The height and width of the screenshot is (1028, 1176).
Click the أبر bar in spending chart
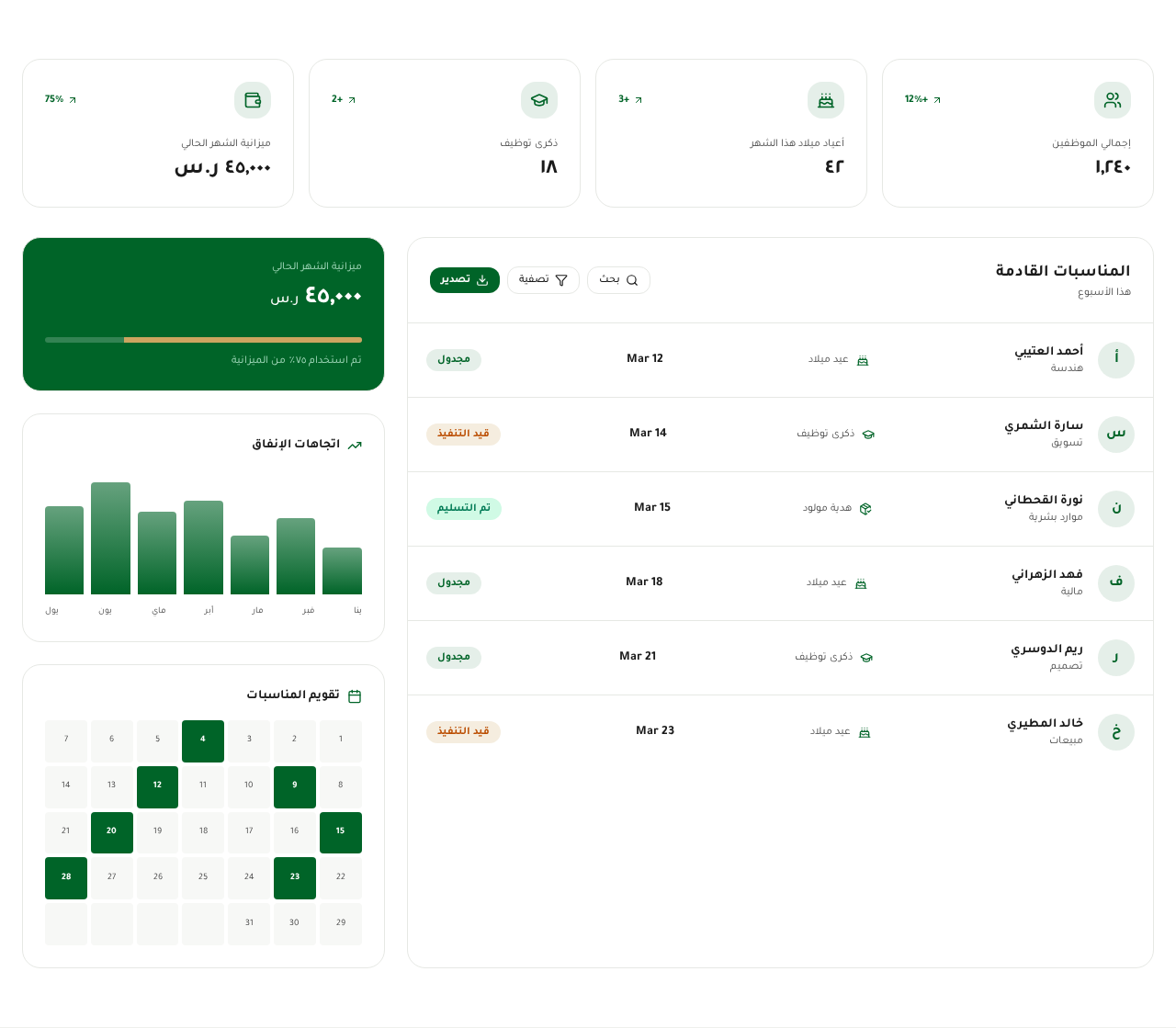203,548
